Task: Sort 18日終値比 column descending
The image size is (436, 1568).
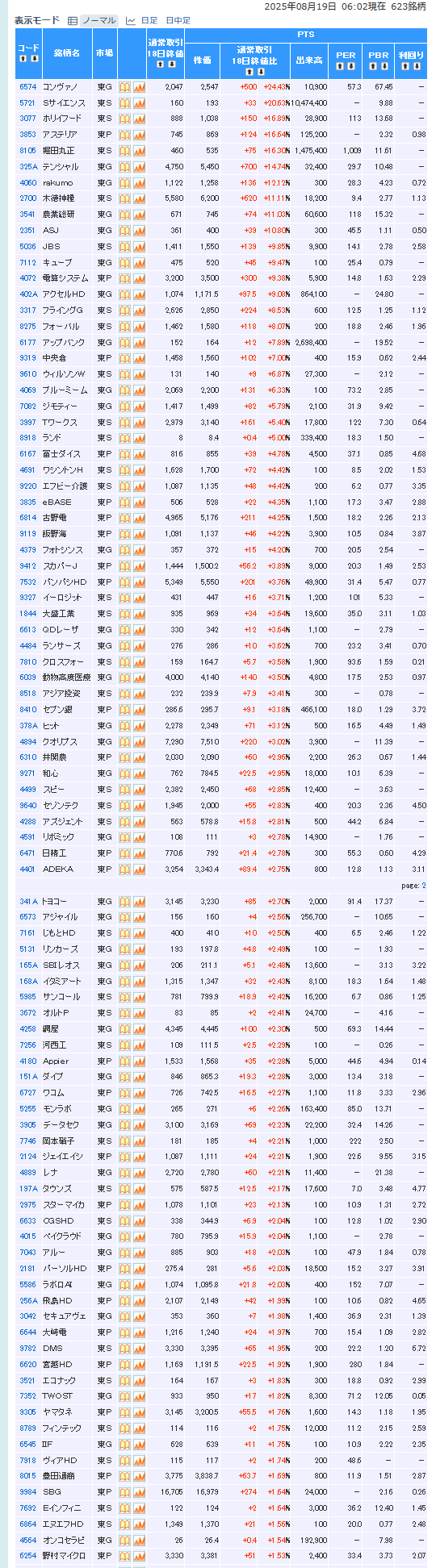Action: tap(260, 72)
